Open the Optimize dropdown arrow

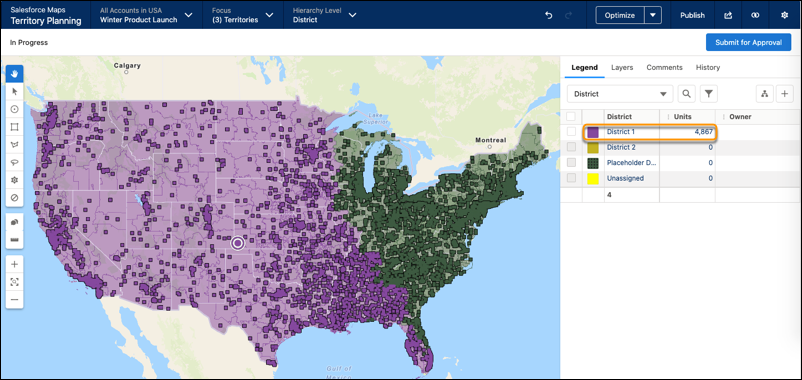[653, 15]
